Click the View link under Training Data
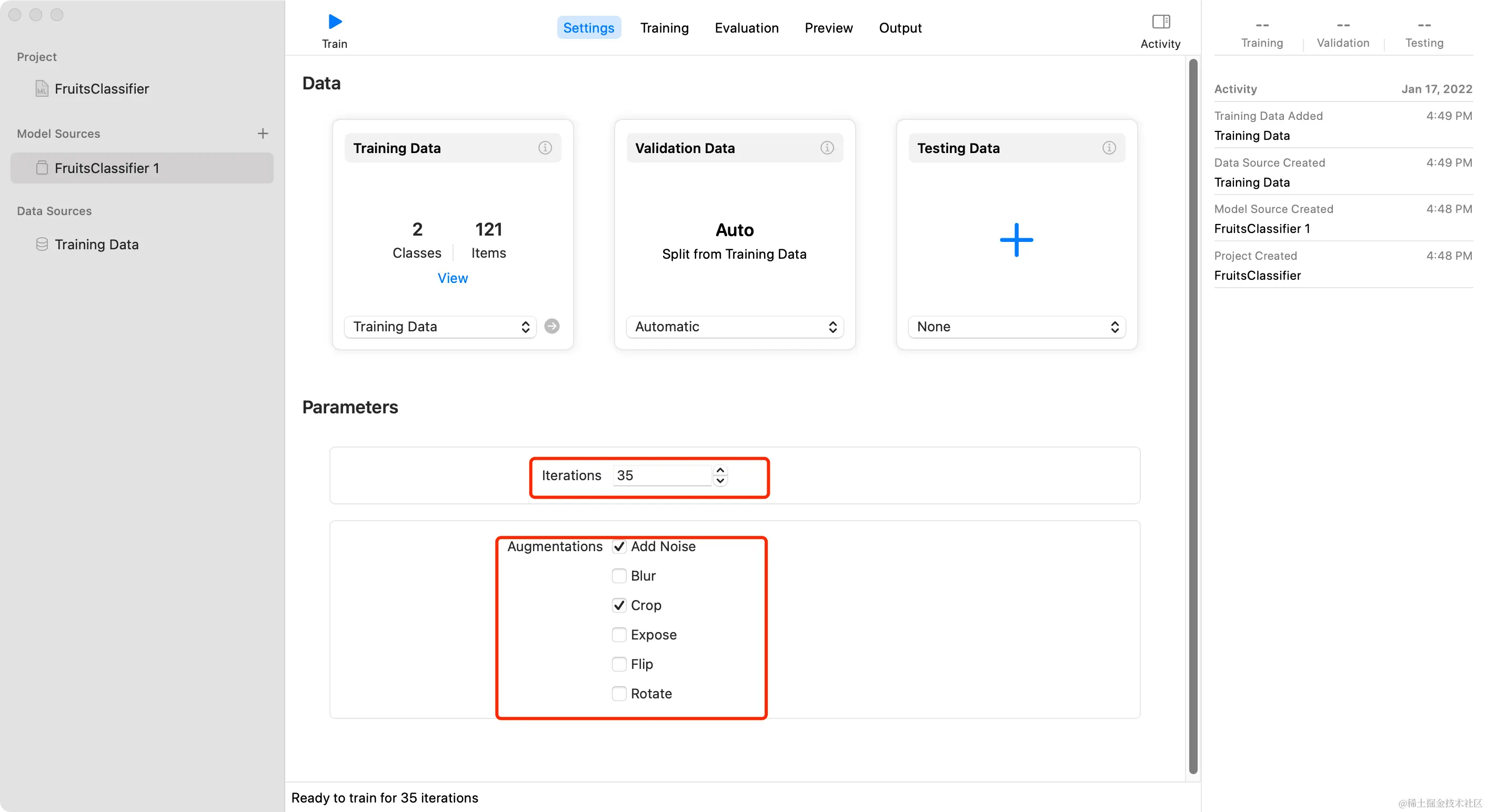The height and width of the screenshot is (812, 1486). pyautogui.click(x=452, y=278)
